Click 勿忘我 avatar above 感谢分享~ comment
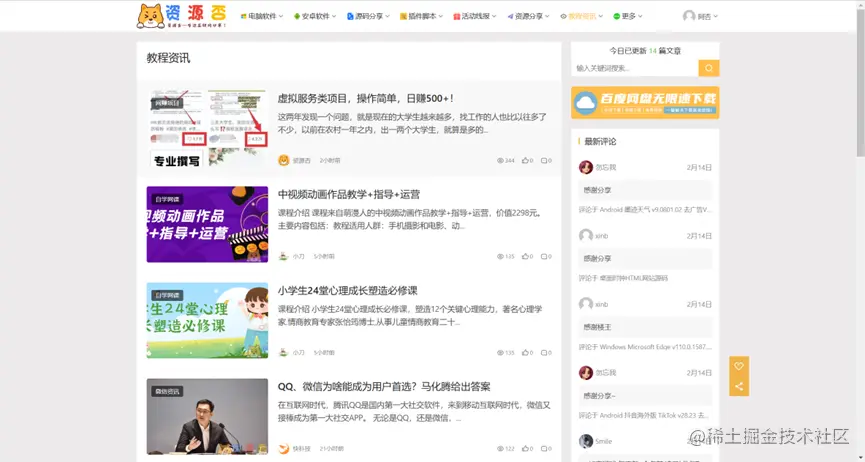The height and width of the screenshot is (462, 865). pyautogui.click(x=585, y=373)
